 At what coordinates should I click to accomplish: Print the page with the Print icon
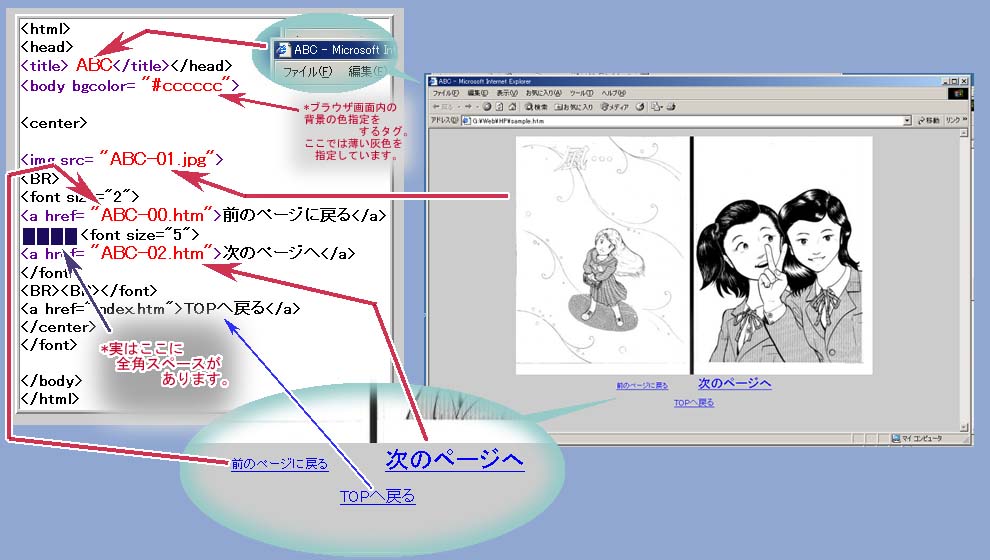(x=671, y=107)
